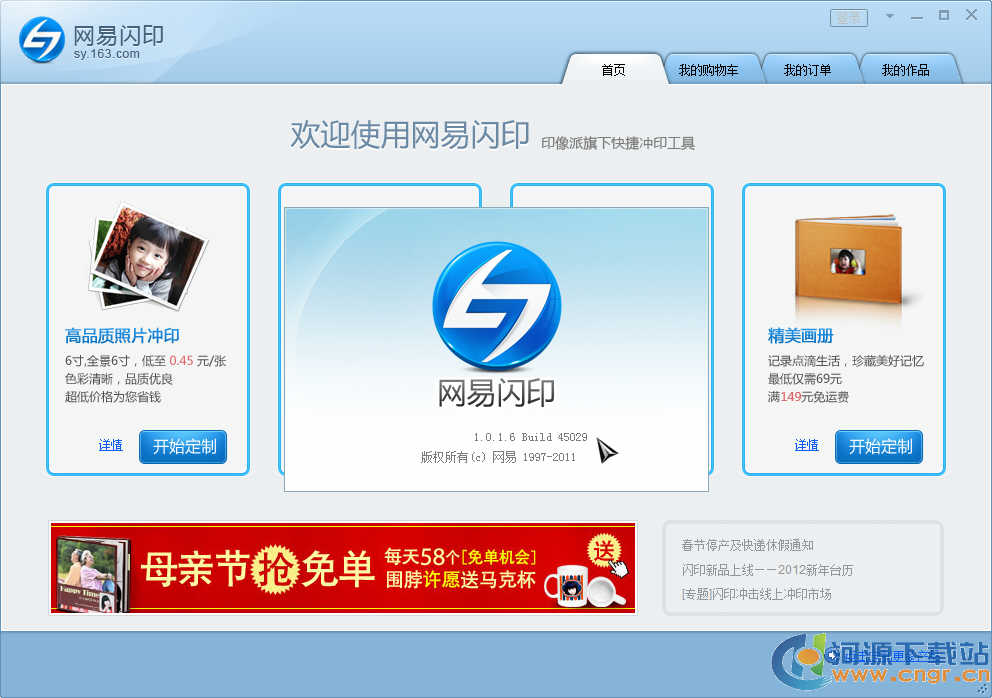Click the photo stack image for 高品质照片冲印

pyautogui.click(x=147, y=256)
